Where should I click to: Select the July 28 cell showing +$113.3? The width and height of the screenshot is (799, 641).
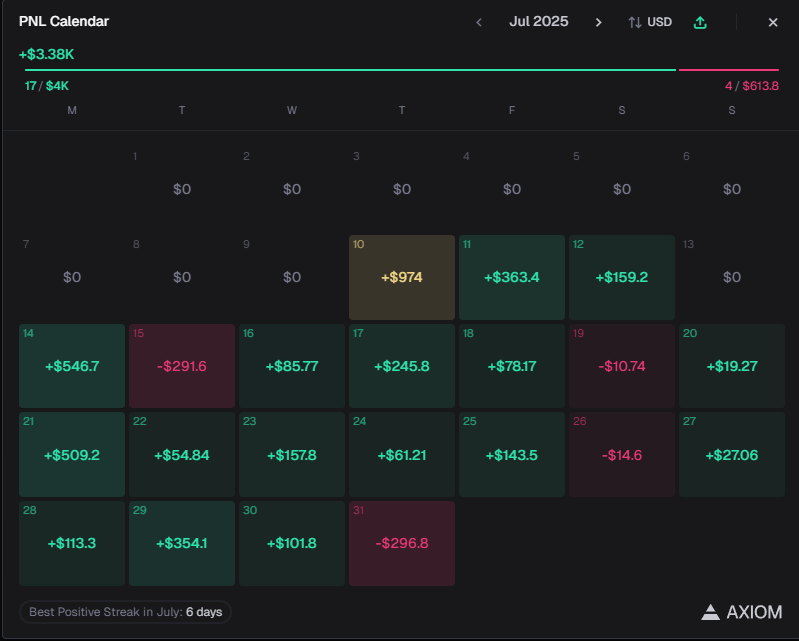coord(72,543)
